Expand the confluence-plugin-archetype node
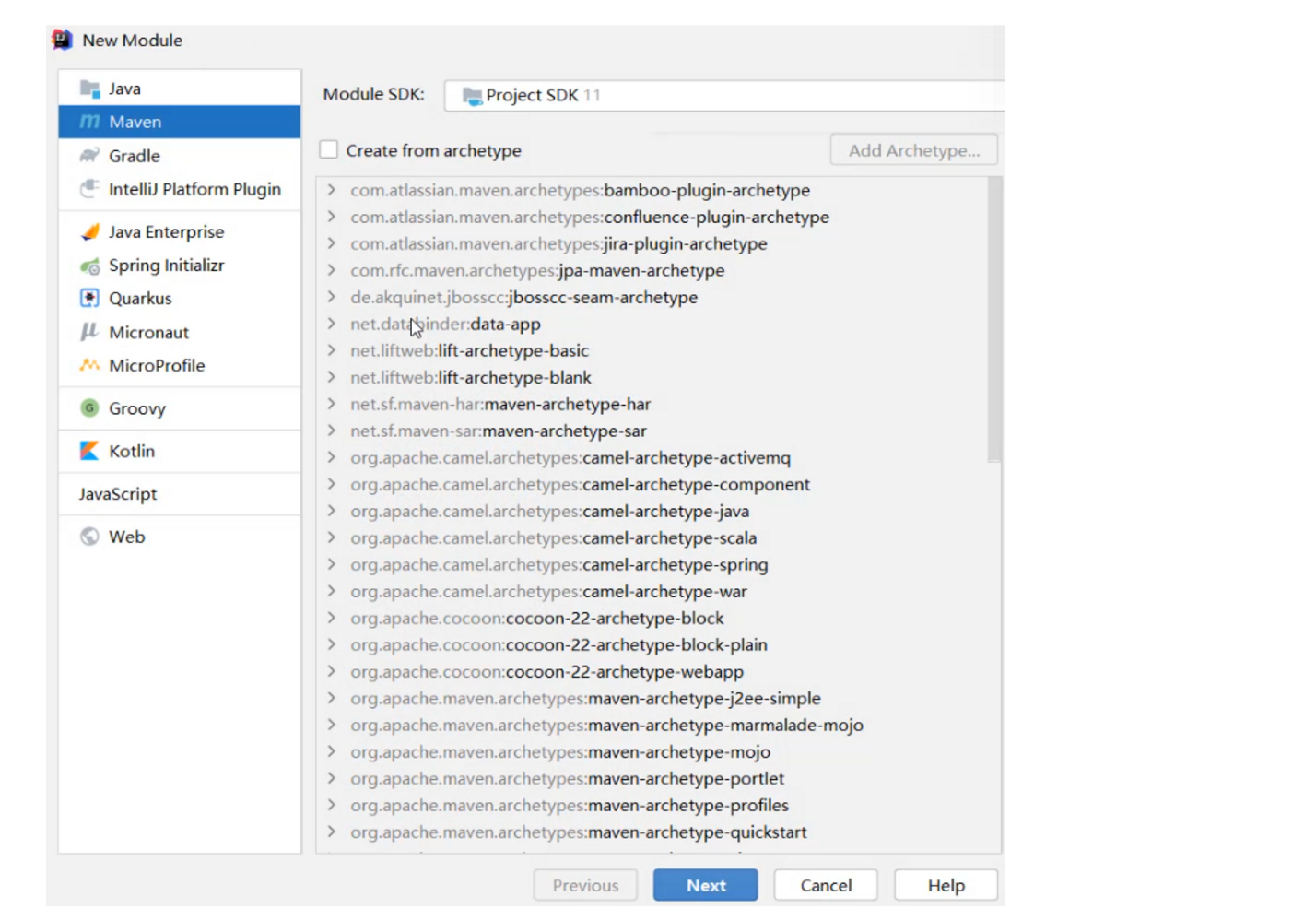This screenshot has width=1316, height=909. click(x=331, y=217)
